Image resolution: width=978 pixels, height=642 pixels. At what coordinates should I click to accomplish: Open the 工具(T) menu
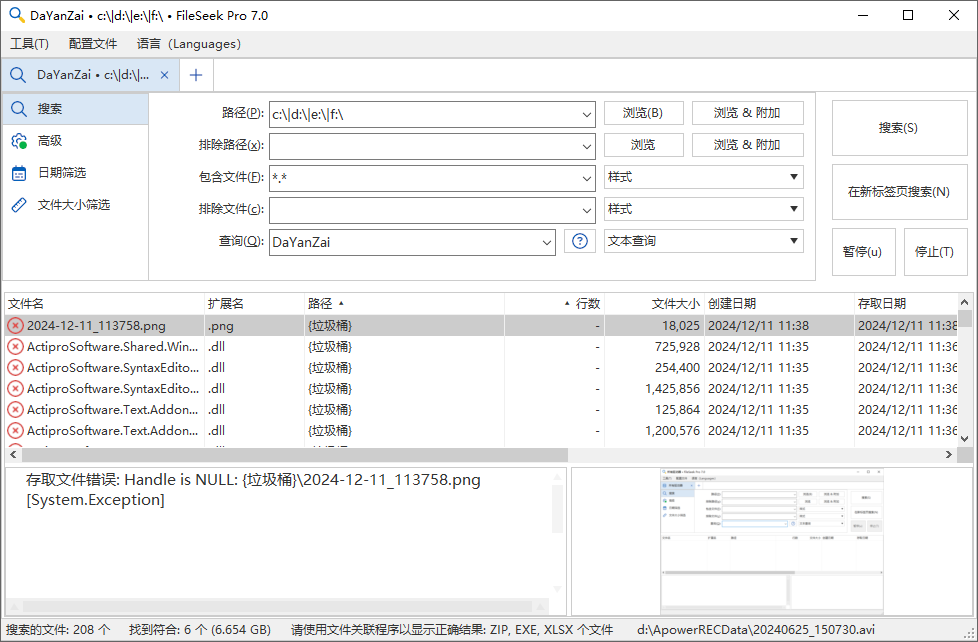tap(29, 44)
